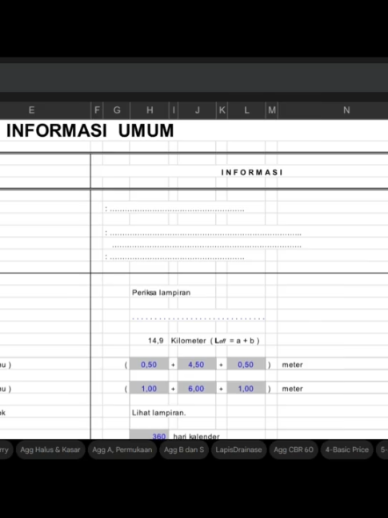Select the 1,00 cell right of 6,00
388x518 pixels.
246,388
